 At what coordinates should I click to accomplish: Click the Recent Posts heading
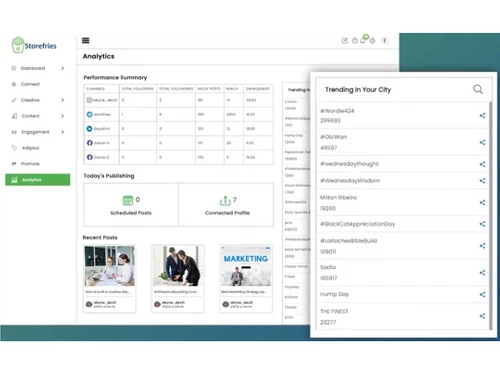click(x=100, y=237)
